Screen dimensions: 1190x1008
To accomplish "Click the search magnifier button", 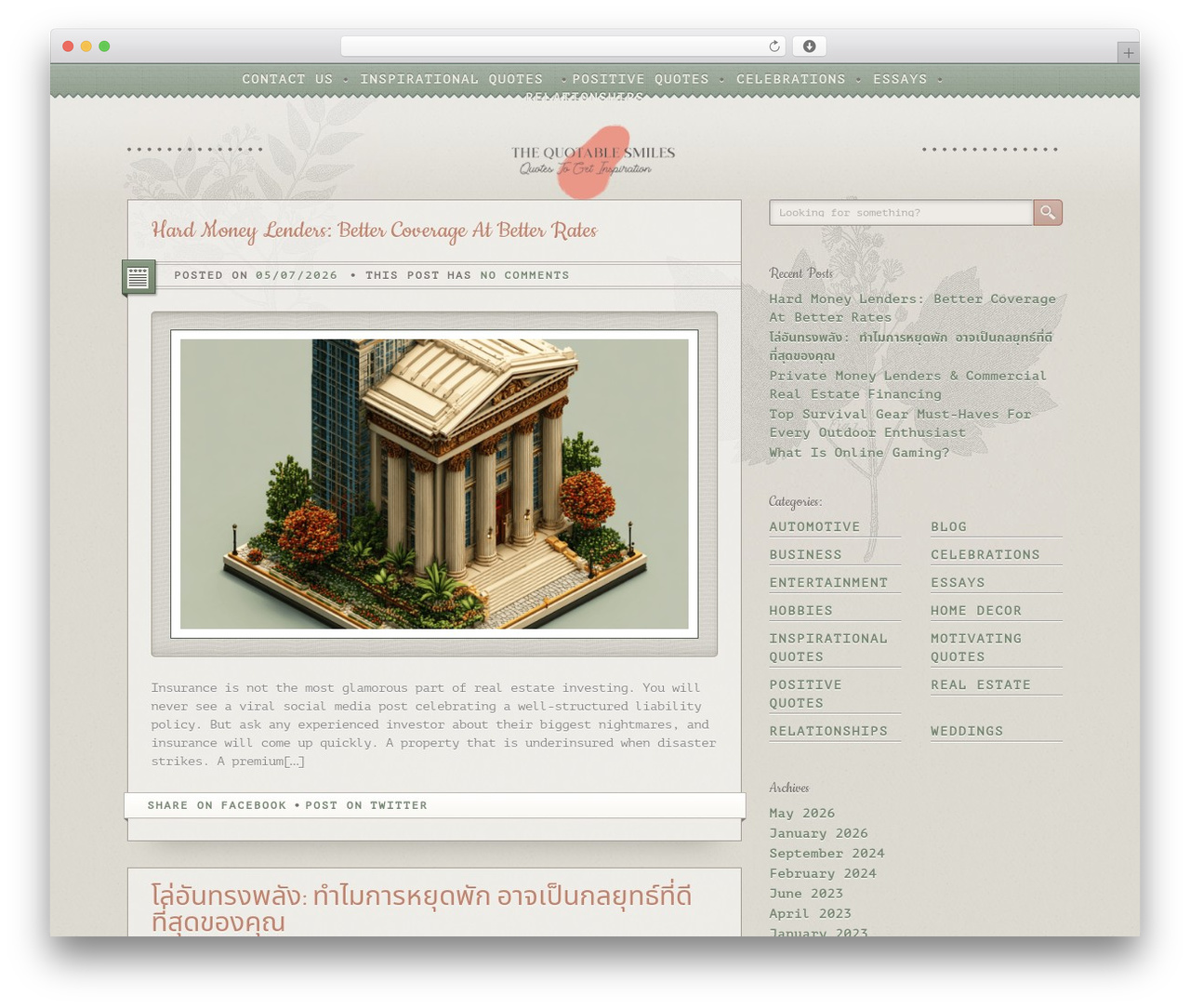I will [x=1048, y=213].
